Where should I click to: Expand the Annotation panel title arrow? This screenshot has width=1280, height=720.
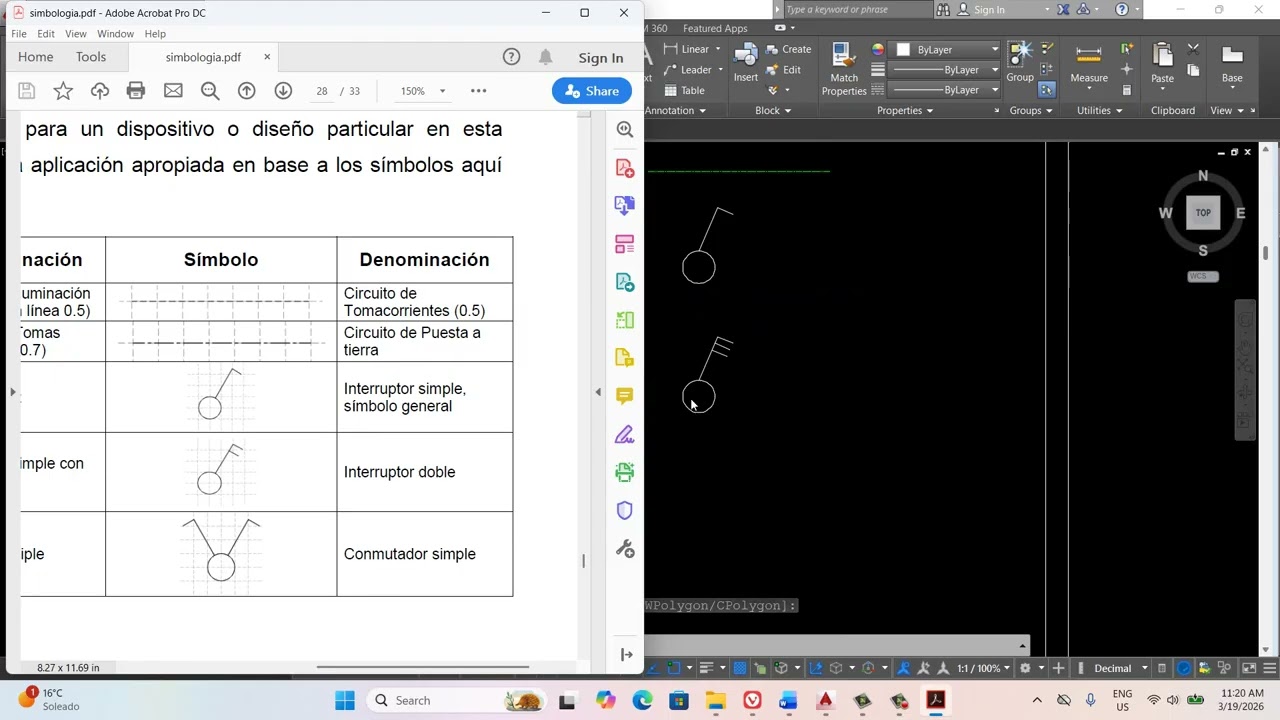click(x=703, y=111)
